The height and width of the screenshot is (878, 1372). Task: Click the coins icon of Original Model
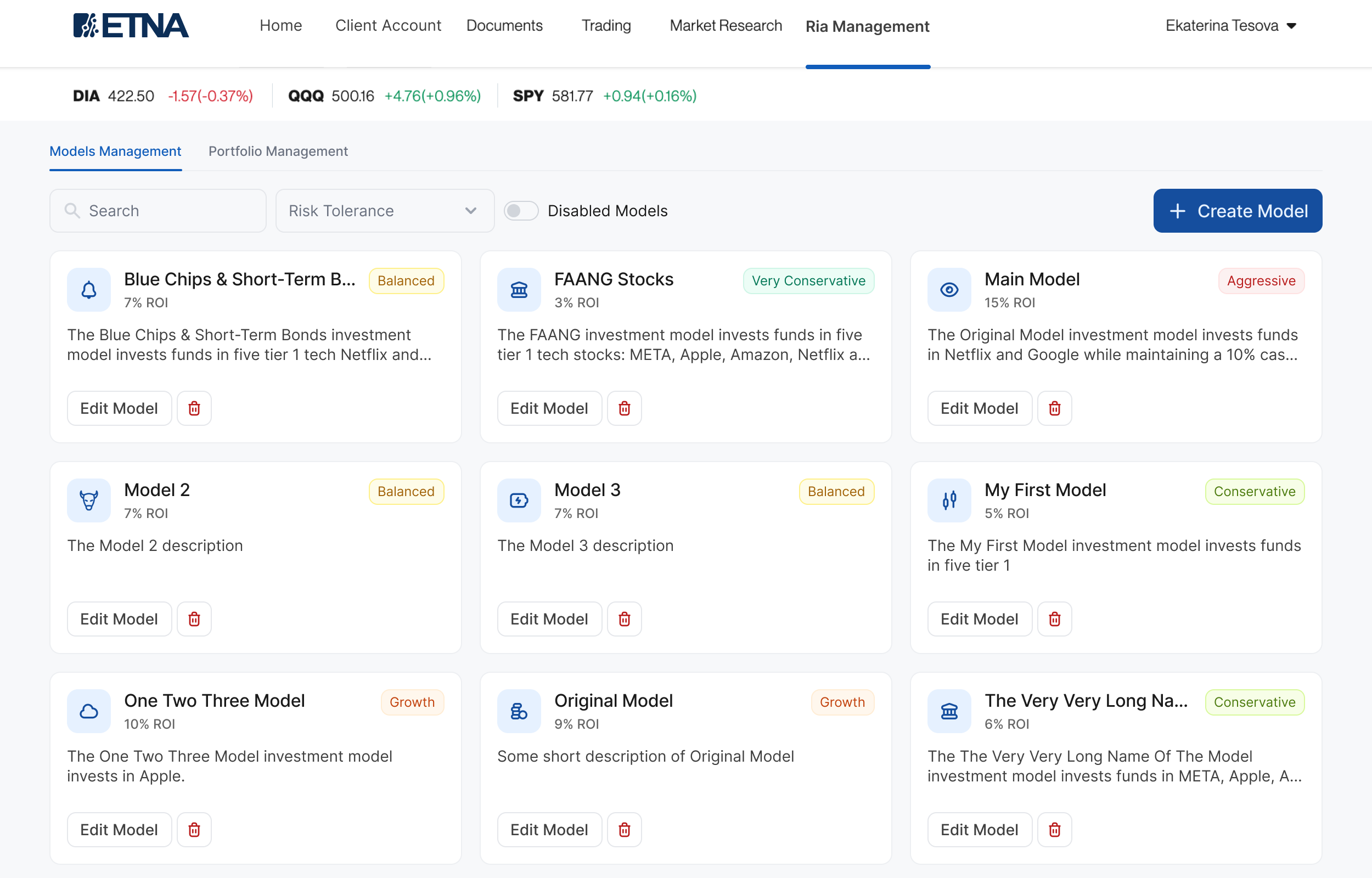pyautogui.click(x=519, y=711)
